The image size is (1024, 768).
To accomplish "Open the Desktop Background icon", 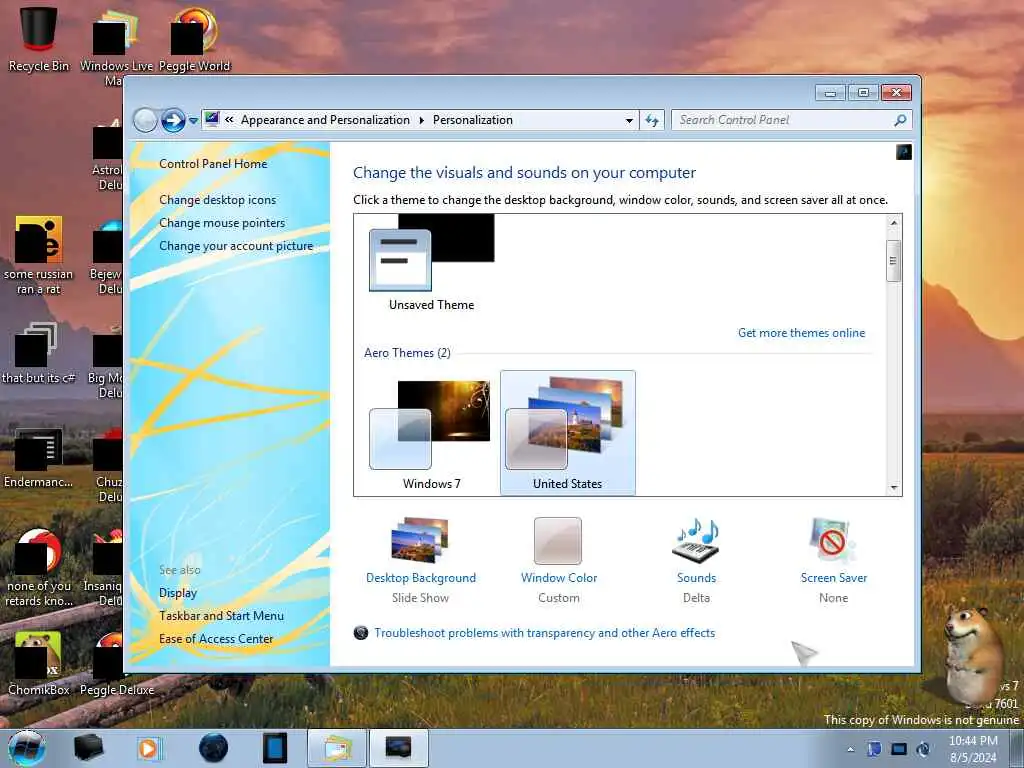I will coord(420,540).
